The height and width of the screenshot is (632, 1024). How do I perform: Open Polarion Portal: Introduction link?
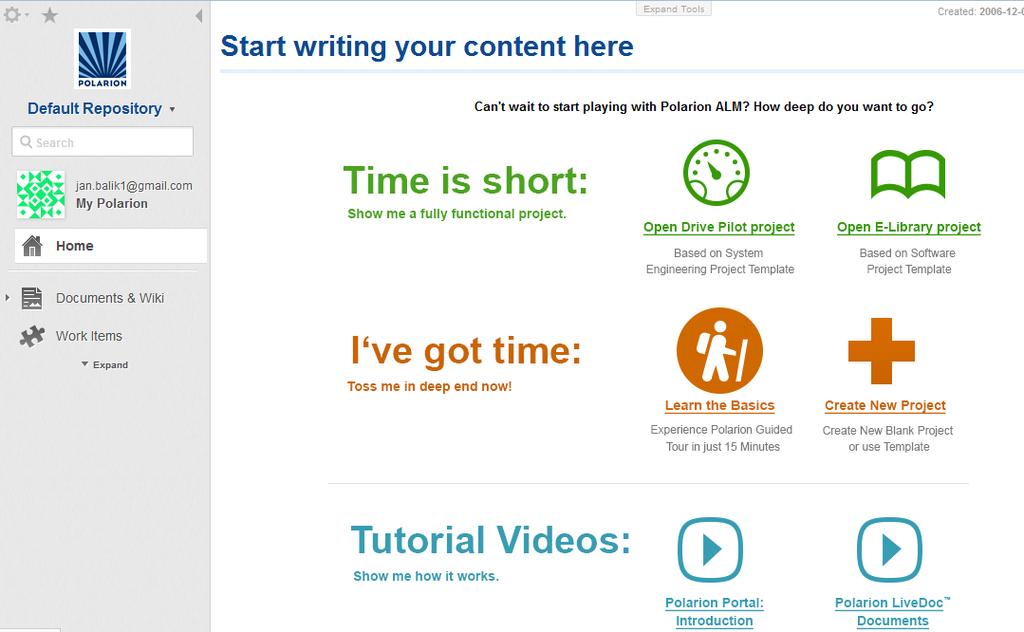coord(714,612)
